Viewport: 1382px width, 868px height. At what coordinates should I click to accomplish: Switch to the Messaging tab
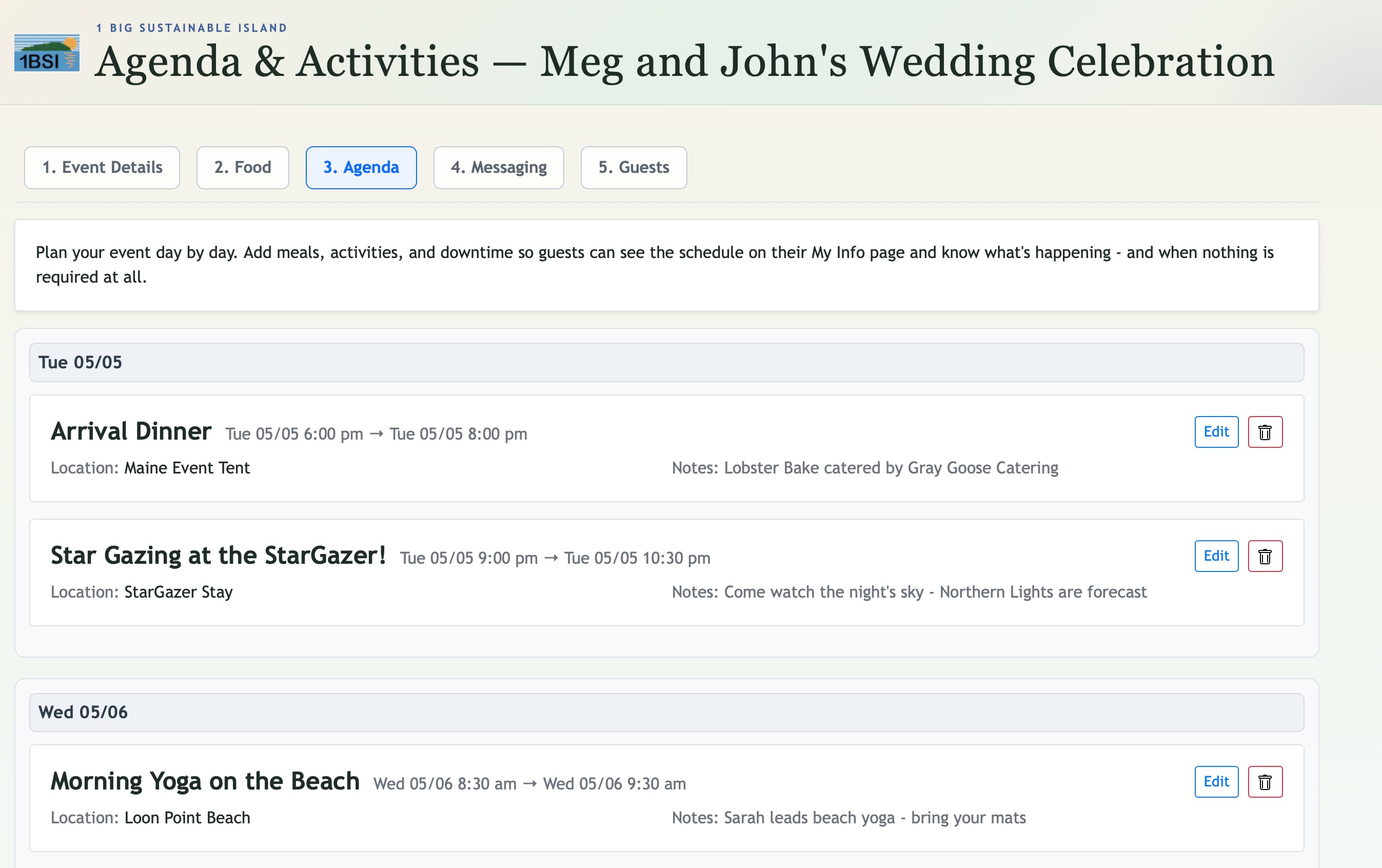[x=498, y=168]
